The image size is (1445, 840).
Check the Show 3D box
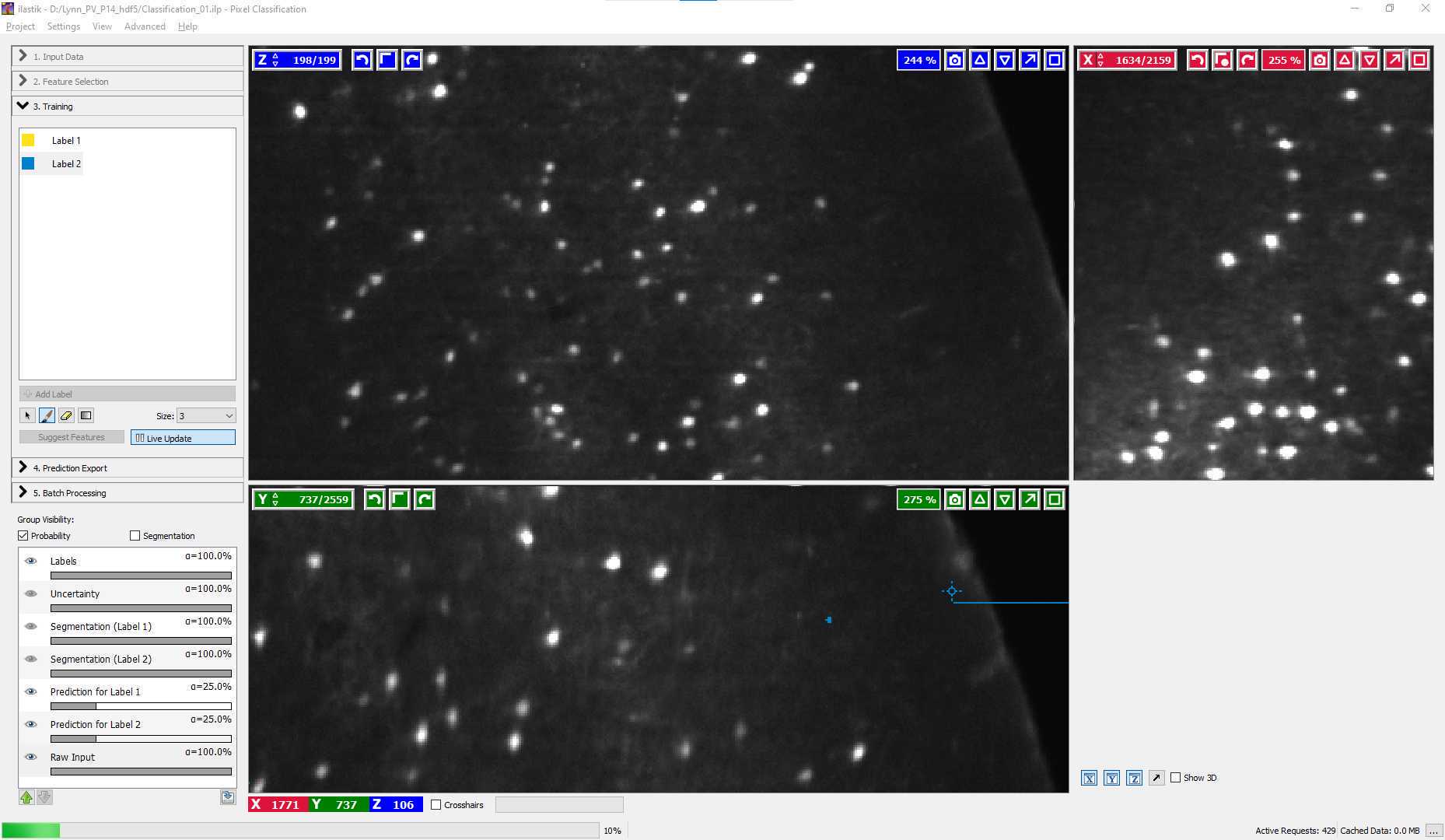coord(1176,778)
